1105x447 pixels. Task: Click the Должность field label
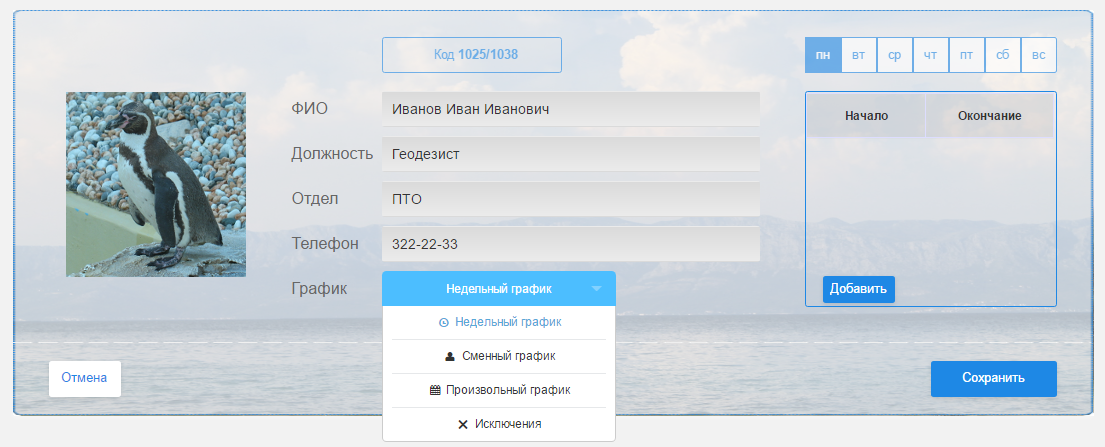[332, 154]
